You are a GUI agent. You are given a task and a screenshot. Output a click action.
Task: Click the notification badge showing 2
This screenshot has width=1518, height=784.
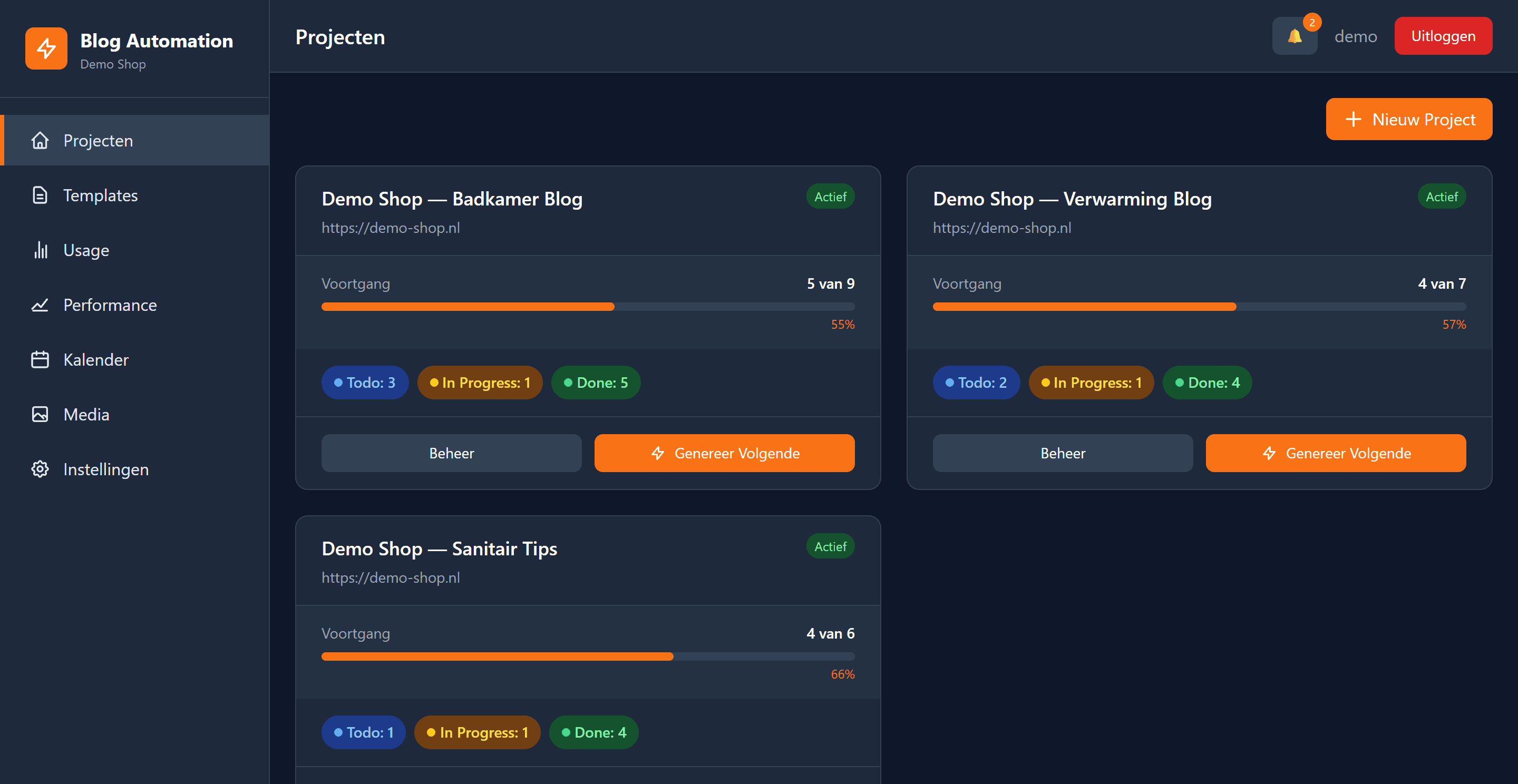pyautogui.click(x=1312, y=22)
